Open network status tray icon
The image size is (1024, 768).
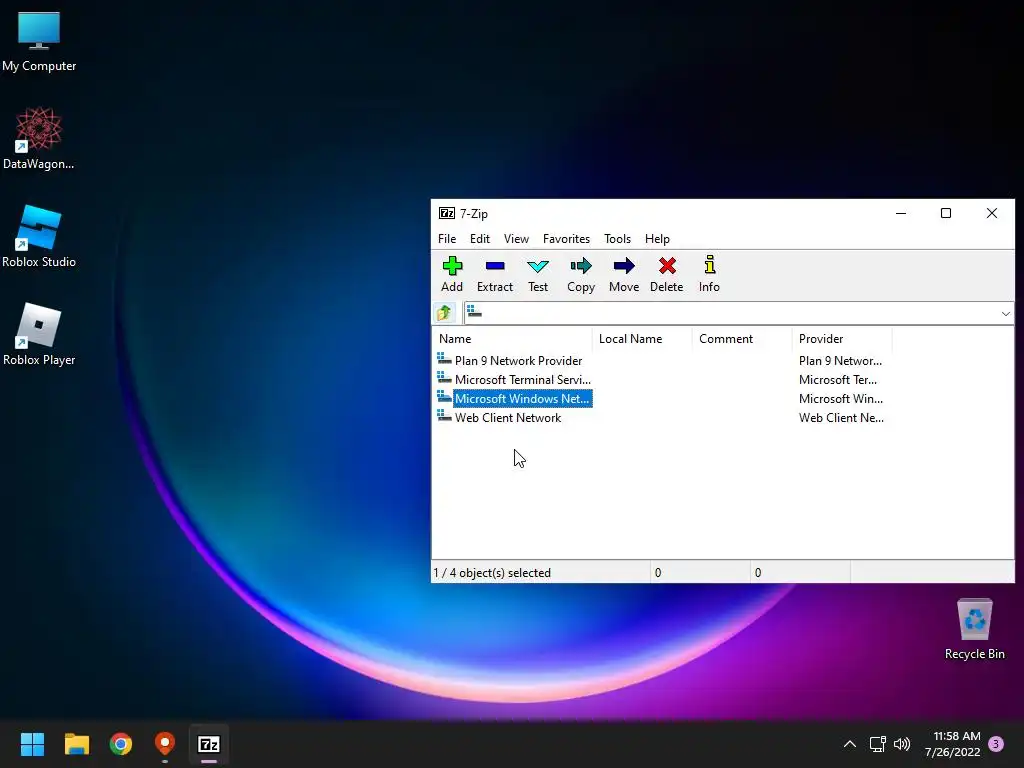[x=877, y=744]
